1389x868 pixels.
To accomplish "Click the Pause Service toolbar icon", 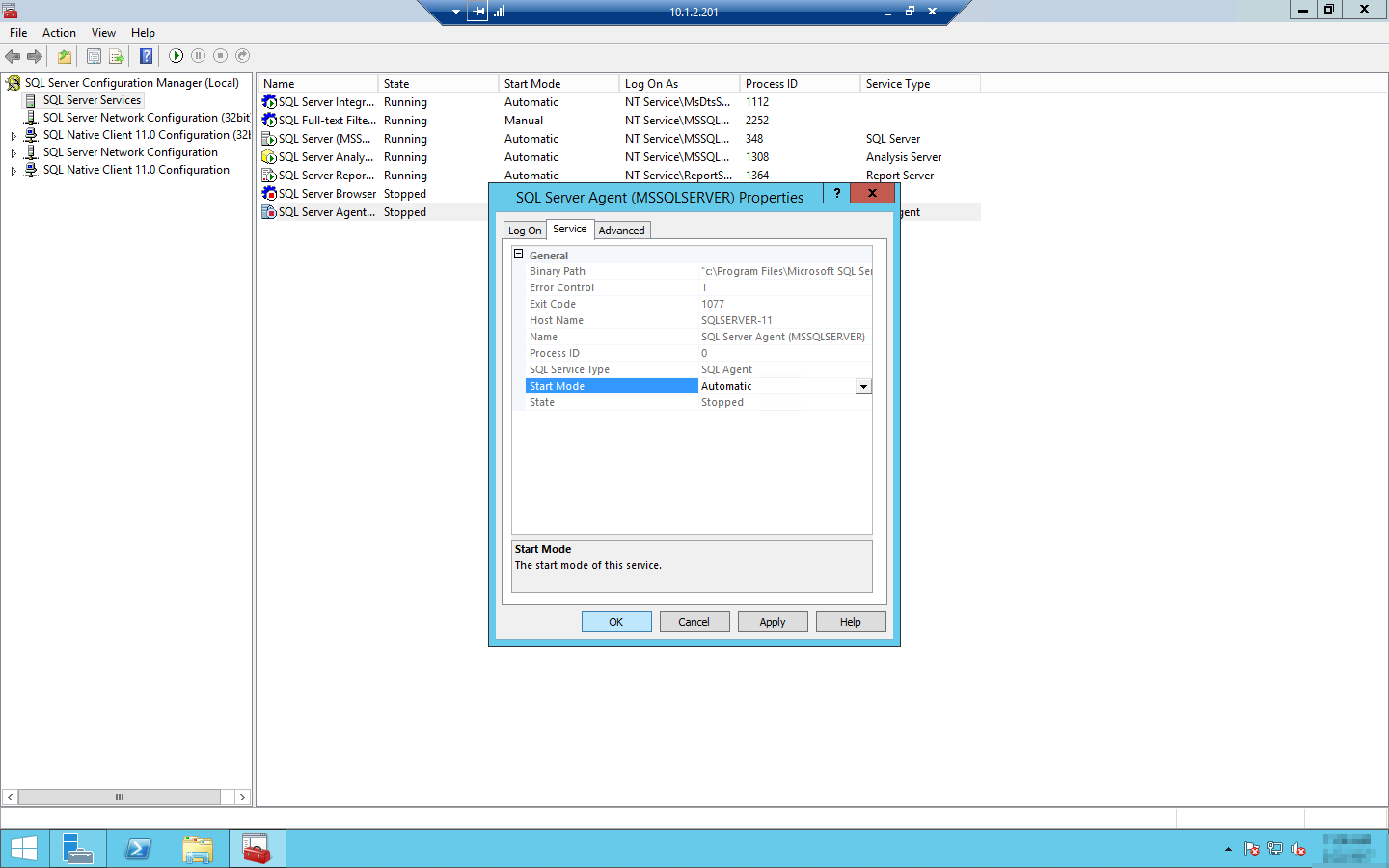I will [x=198, y=55].
